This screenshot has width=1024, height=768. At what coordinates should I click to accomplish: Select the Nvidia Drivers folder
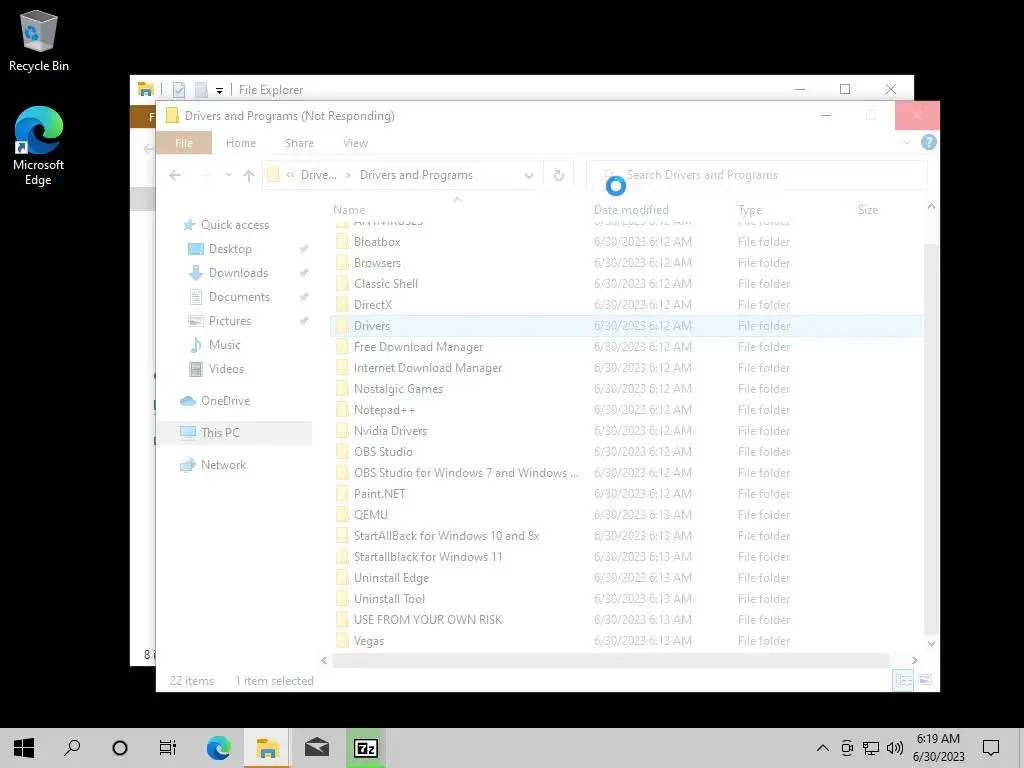point(390,430)
